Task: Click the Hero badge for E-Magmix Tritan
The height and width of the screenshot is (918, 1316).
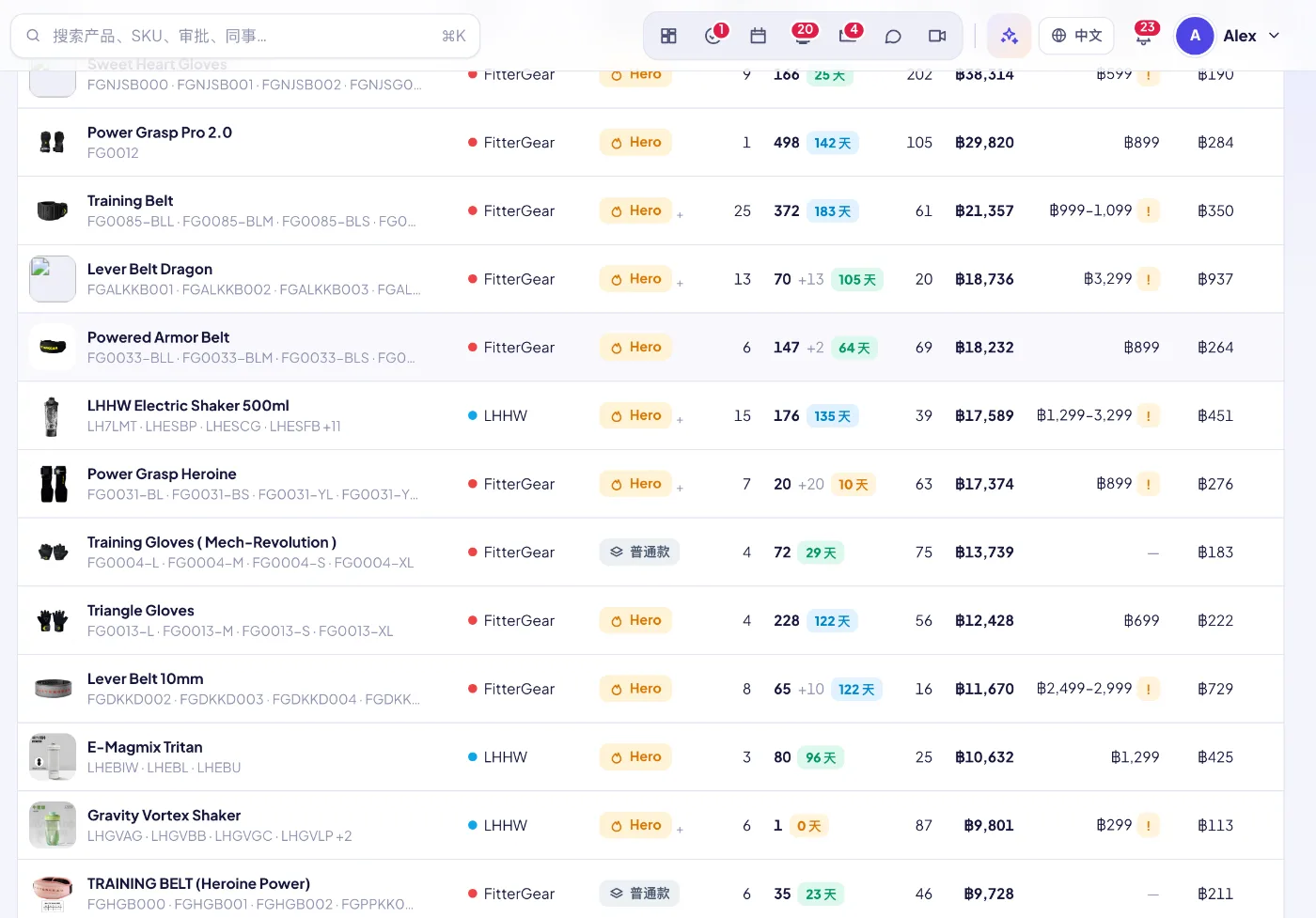Action: coord(635,757)
